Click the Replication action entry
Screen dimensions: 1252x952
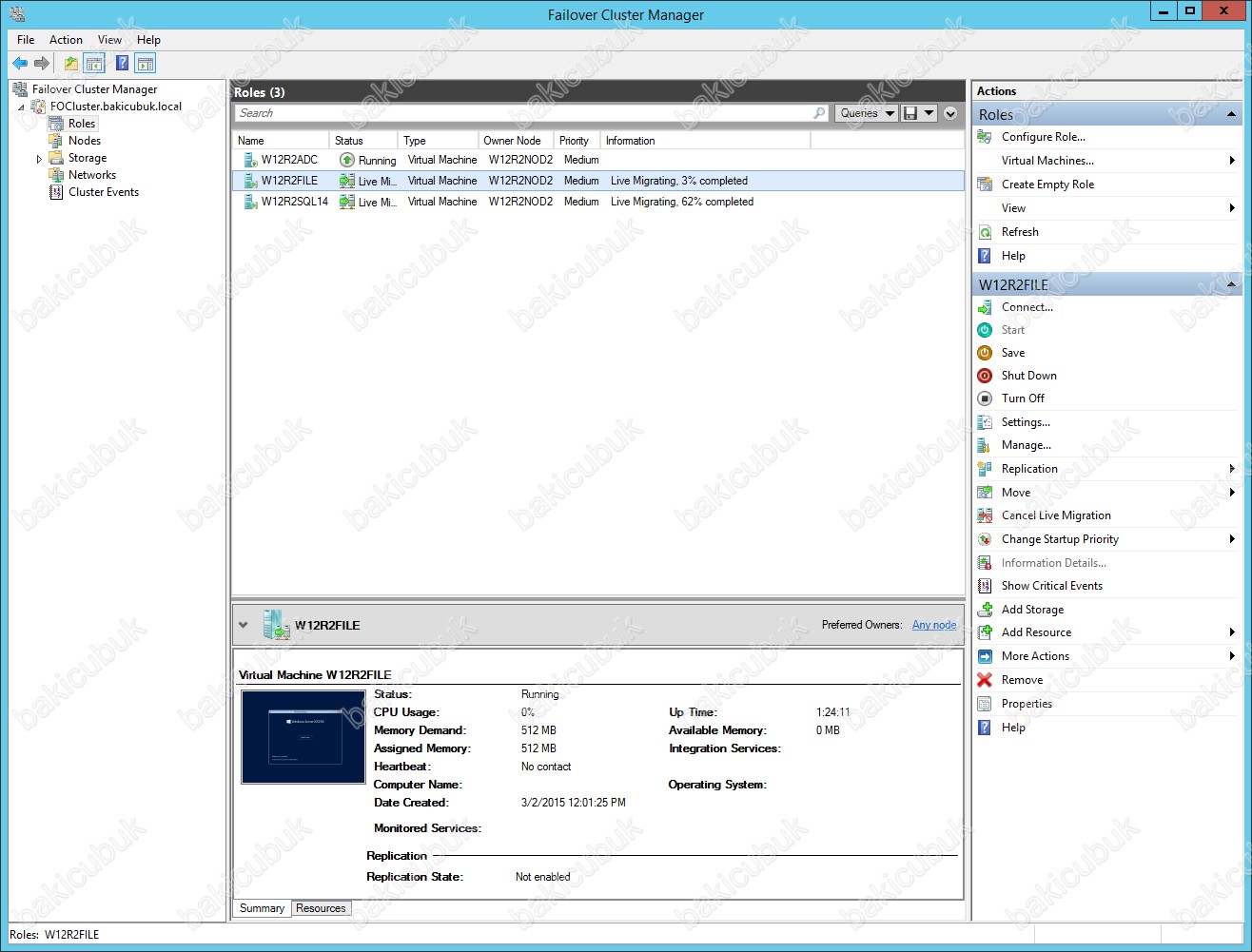[1029, 469]
